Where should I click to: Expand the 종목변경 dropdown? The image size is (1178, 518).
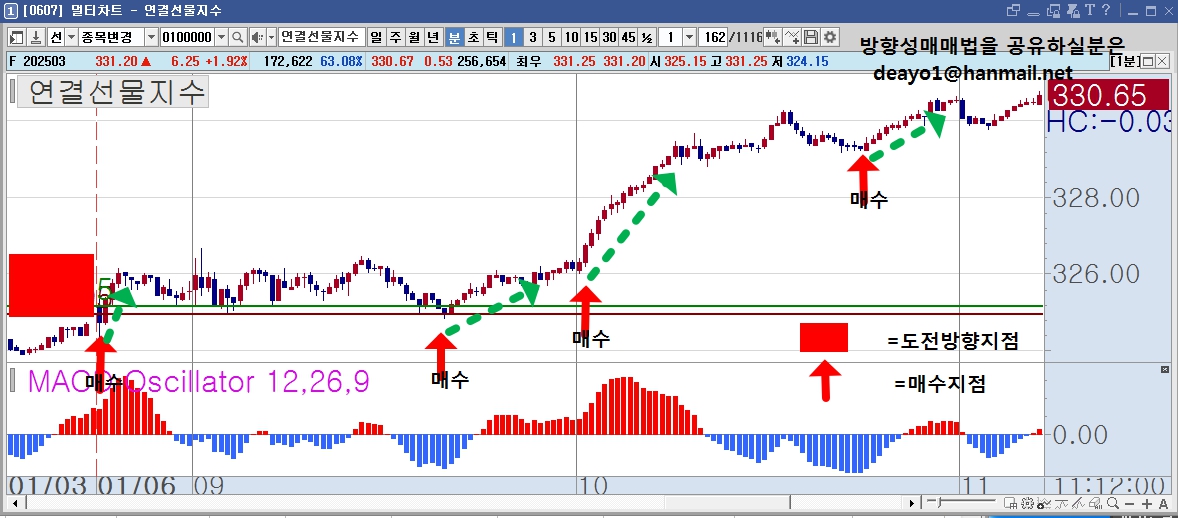(x=150, y=37)
